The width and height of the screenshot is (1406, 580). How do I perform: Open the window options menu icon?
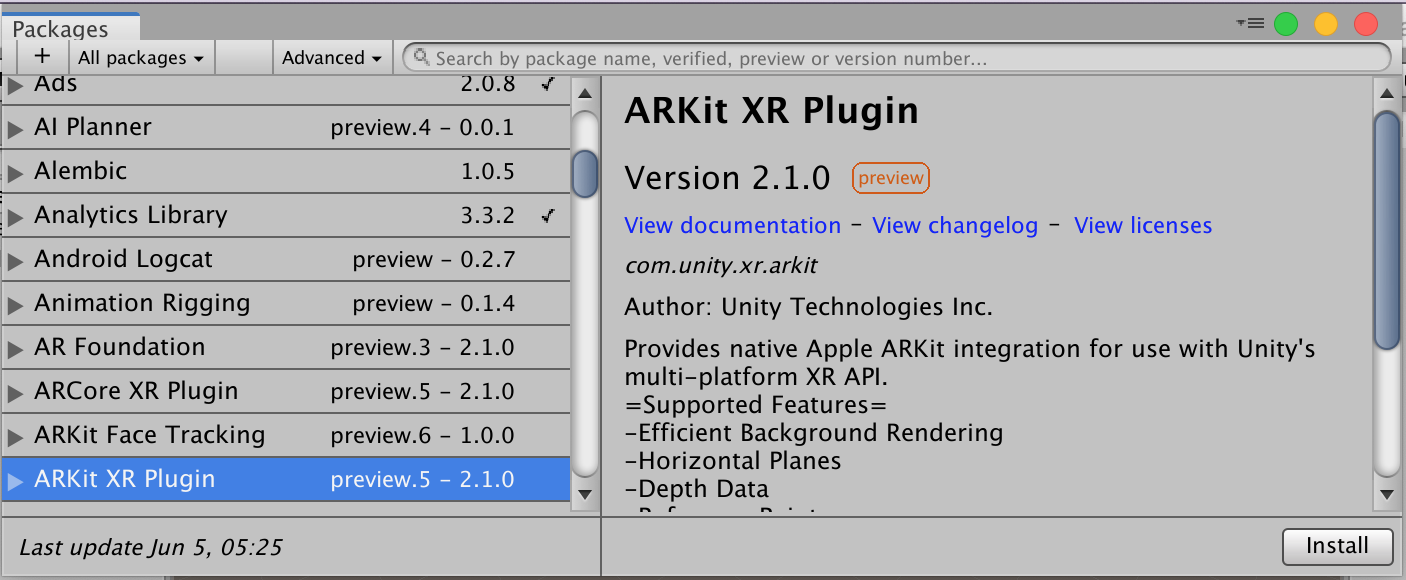pyautogui.click(x=1250, y=23)
